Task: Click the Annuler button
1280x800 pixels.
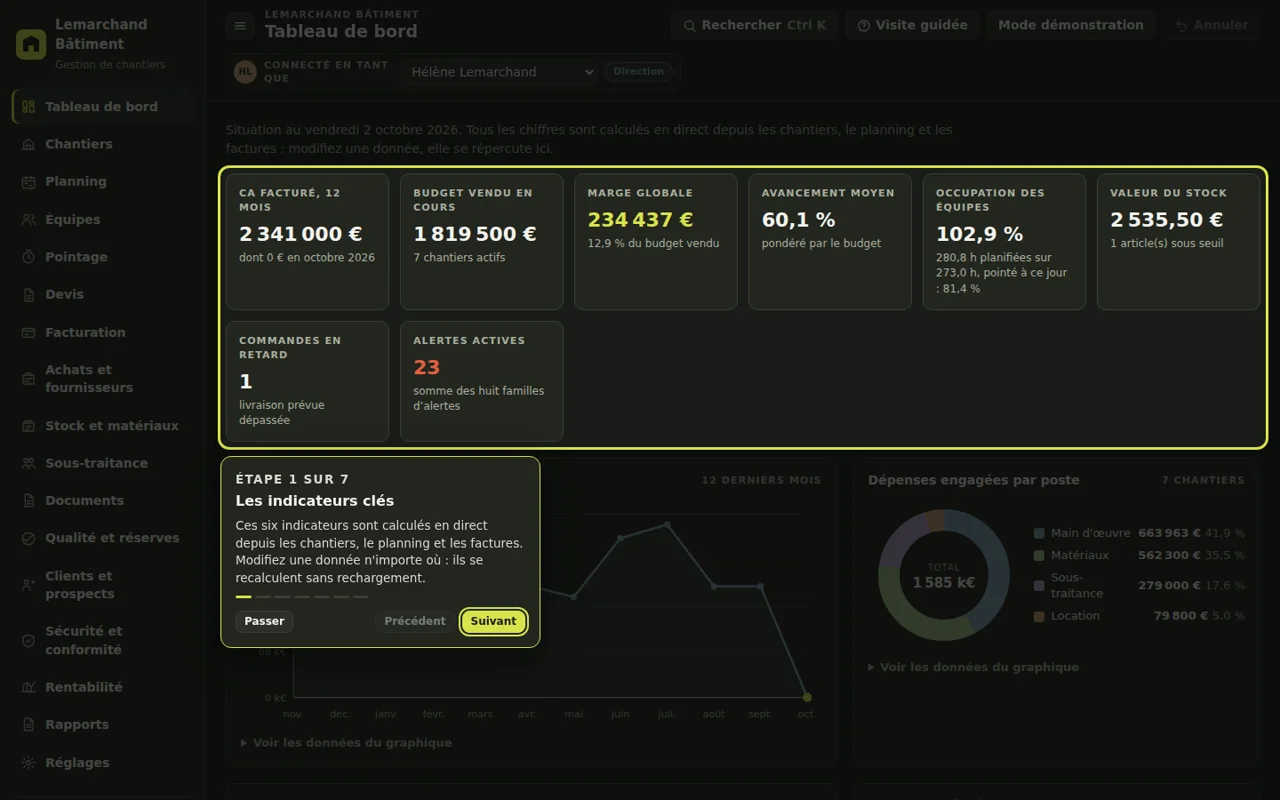Action: (x=1212, y=25)
